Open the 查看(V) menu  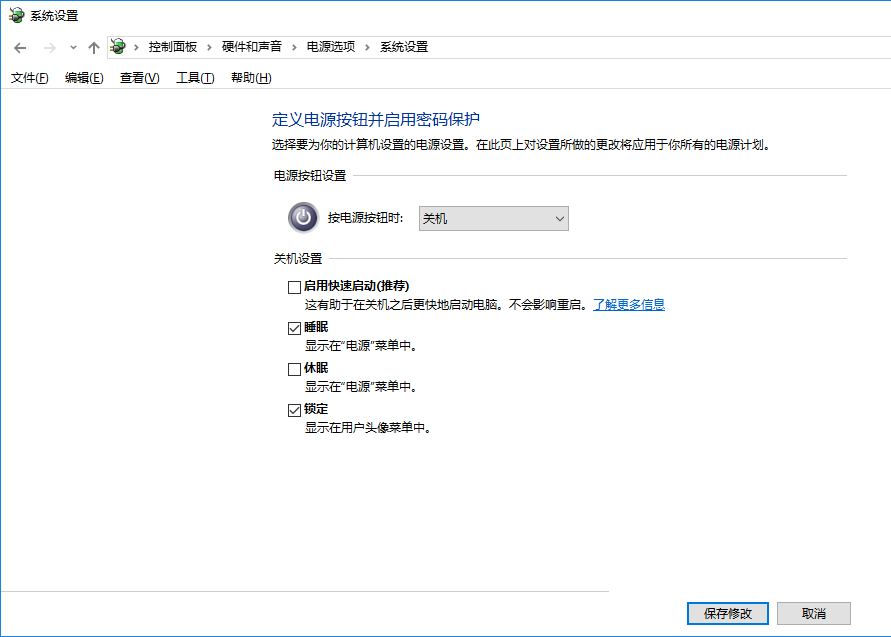[139, 78]
